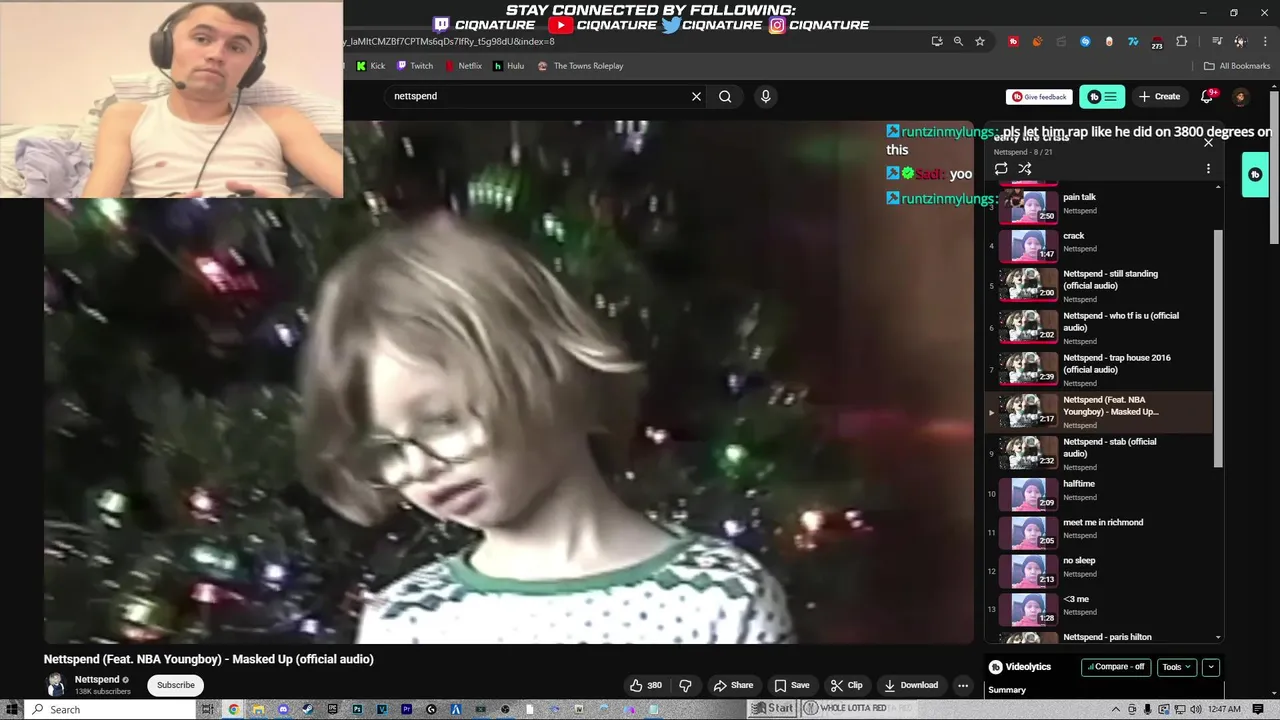Viewport: 1280px width, 720px height.
Task: Play 'no sleep' playlist item
Action: coord(1099,570)
